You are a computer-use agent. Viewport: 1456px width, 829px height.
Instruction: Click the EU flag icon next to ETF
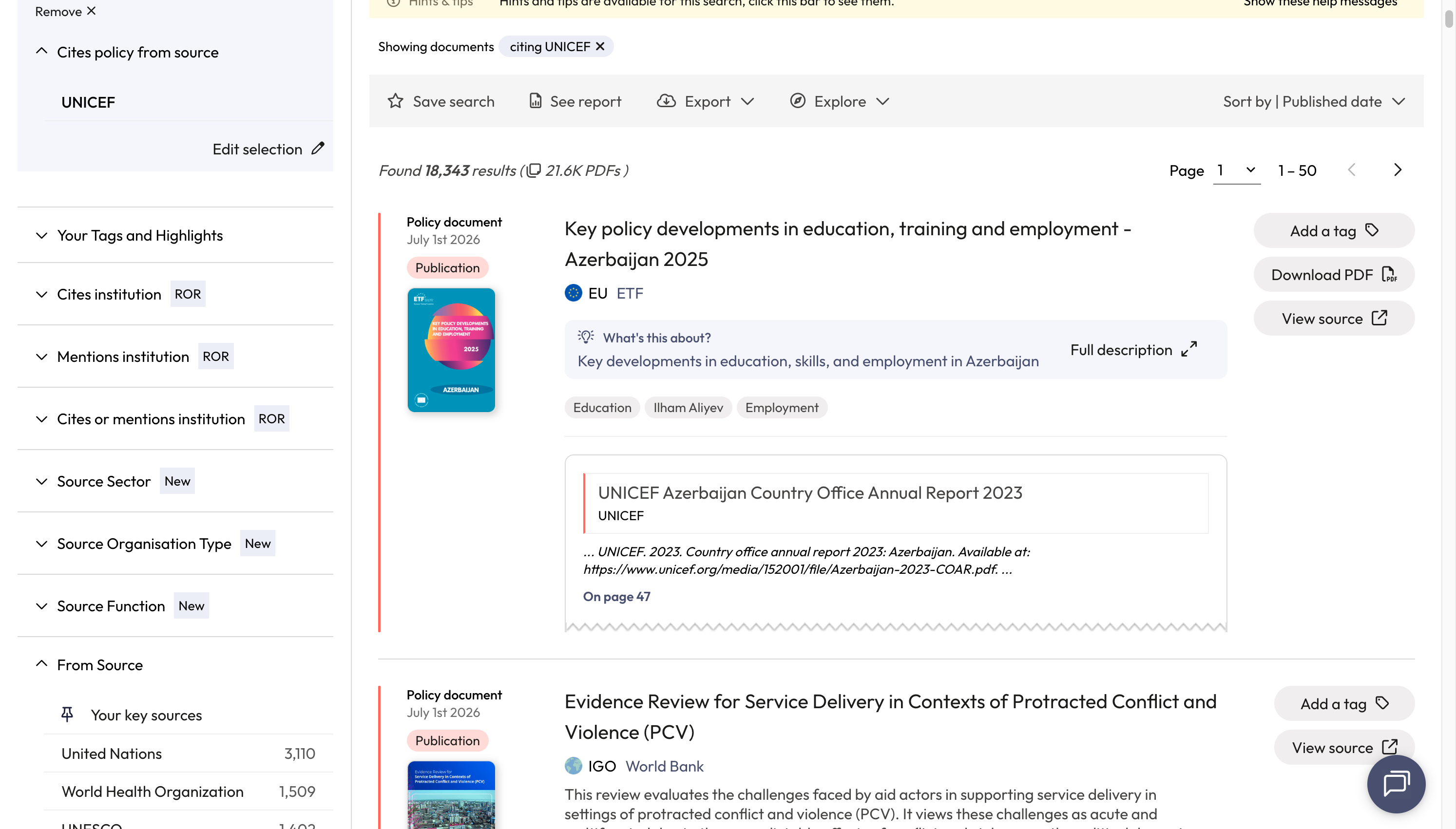(574, 293)
